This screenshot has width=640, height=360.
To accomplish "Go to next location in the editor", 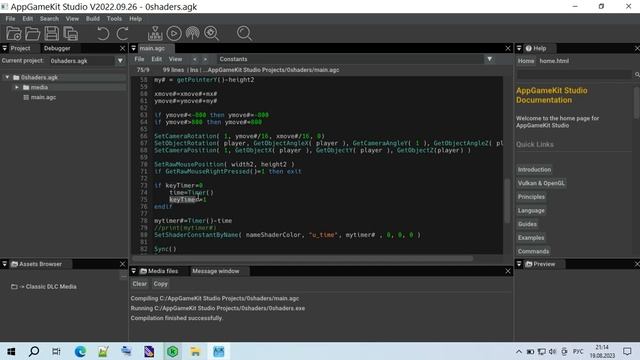I will 205,59.
